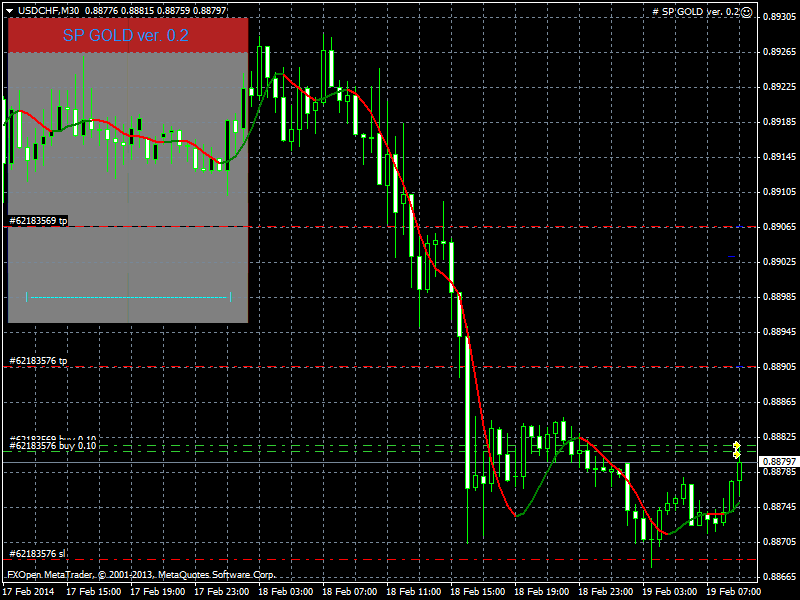
Task: Click the '17 Feb 2014' time axis label
Action: tap(28, 592)
